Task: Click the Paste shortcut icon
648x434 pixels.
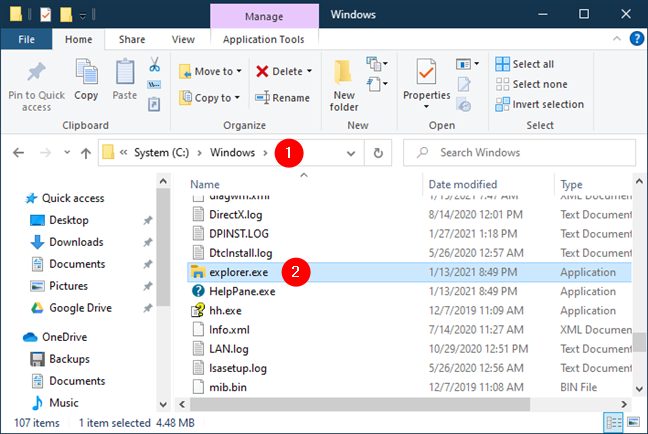Action: [154, 104]
